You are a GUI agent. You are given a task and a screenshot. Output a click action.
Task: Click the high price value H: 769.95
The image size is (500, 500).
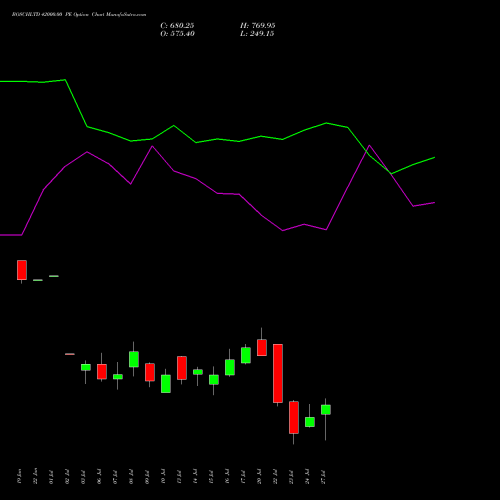(x=258, y=26)
